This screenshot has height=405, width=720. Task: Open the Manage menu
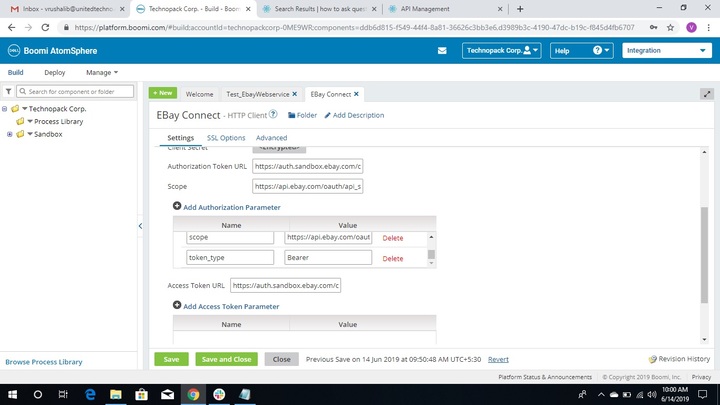click(x=101, y=72)
